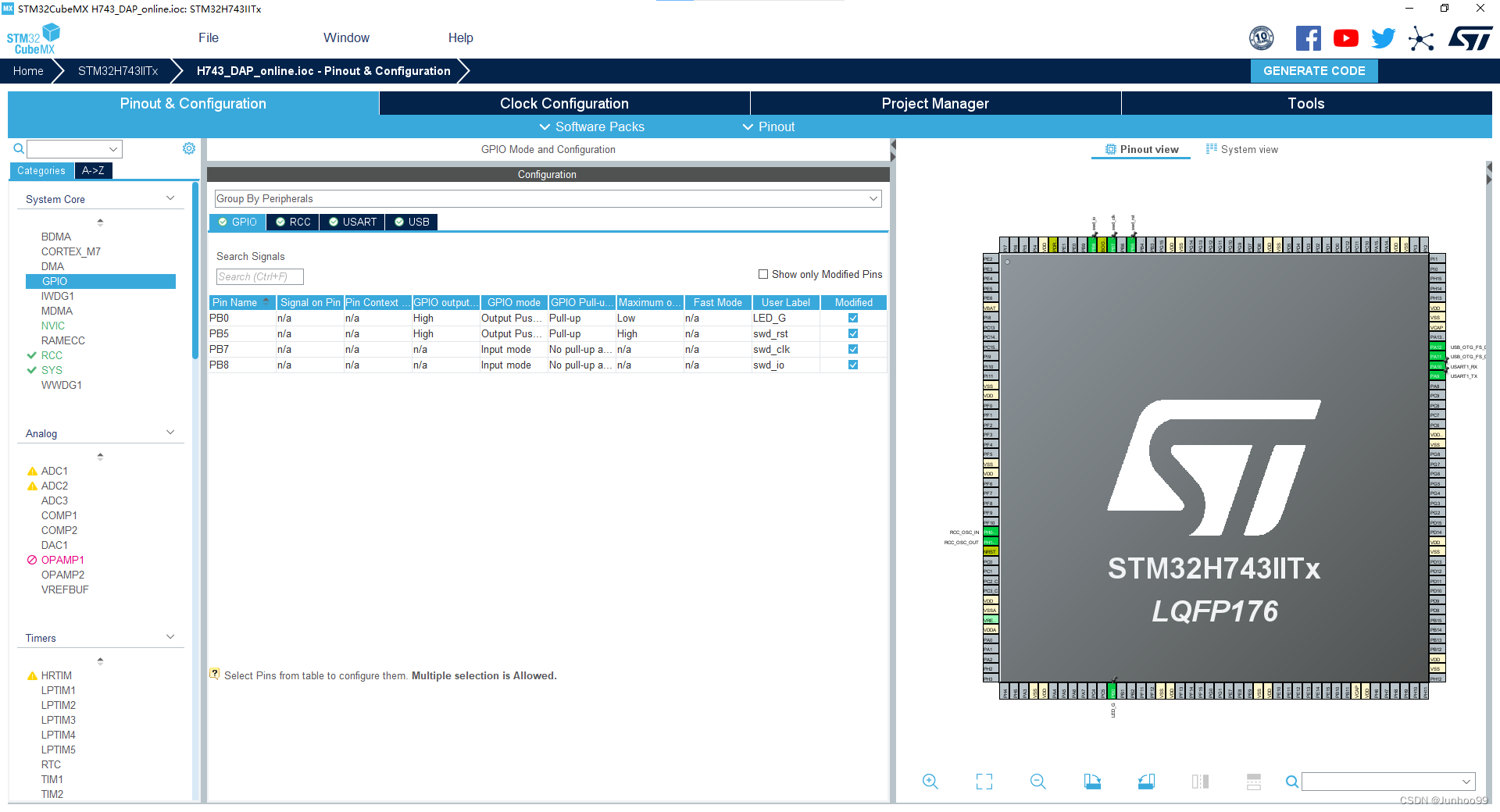
Task: Open the USB configuration tab
Action: pos(412,222)
